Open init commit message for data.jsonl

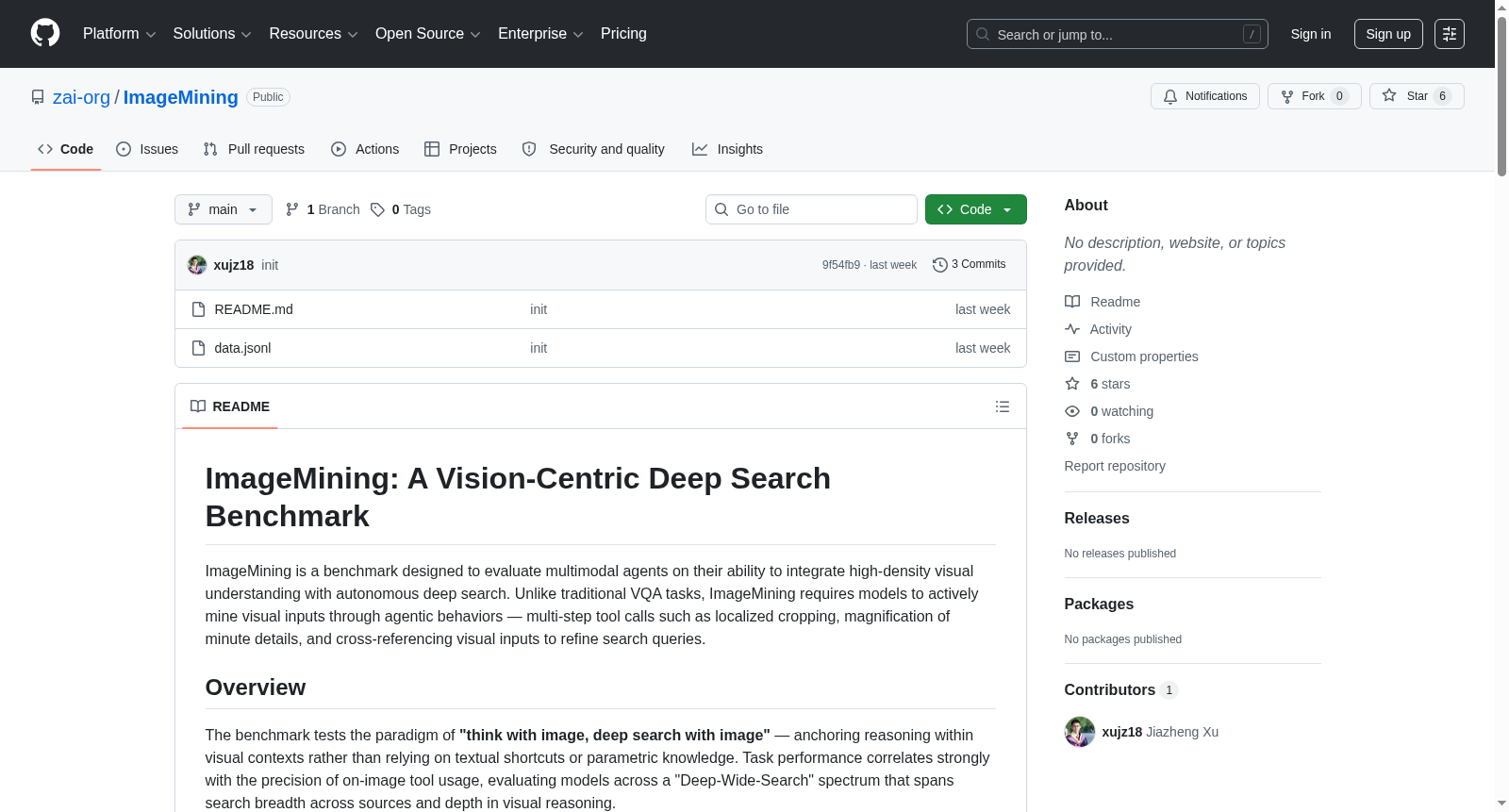click(x=539, y=348)
